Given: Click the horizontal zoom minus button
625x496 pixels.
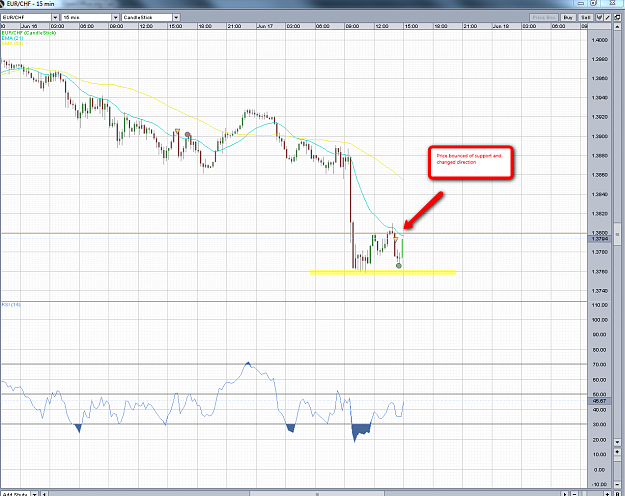Looking at the screenshot, I should click(x=574, y=494).
